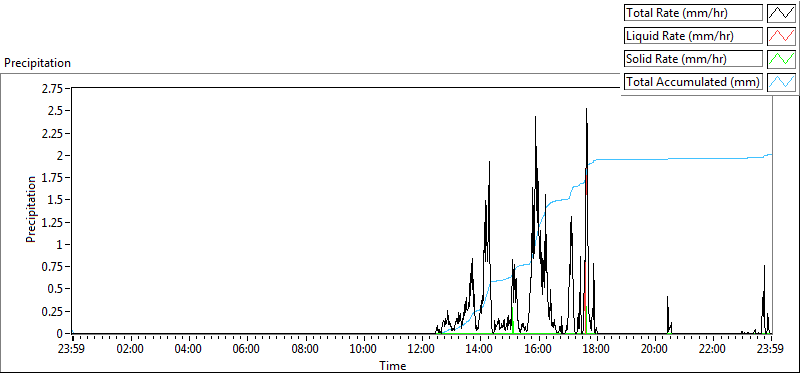Open the green Solid Rate plot style icon
This screenshot has height=373, width=800.
coord(782,59)
